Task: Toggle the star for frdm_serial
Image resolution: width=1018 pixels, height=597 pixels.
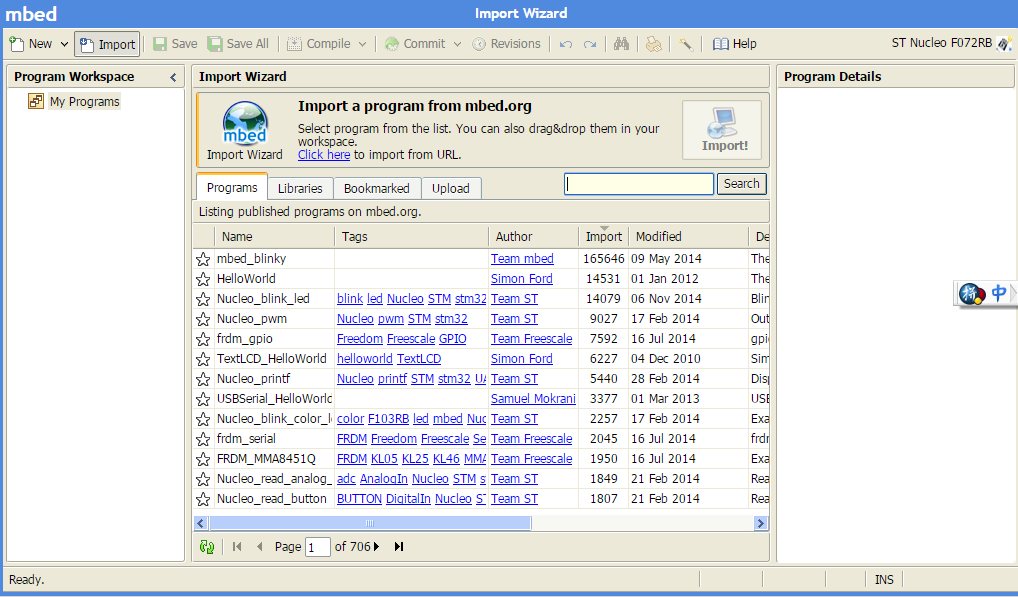Action: 203,439
